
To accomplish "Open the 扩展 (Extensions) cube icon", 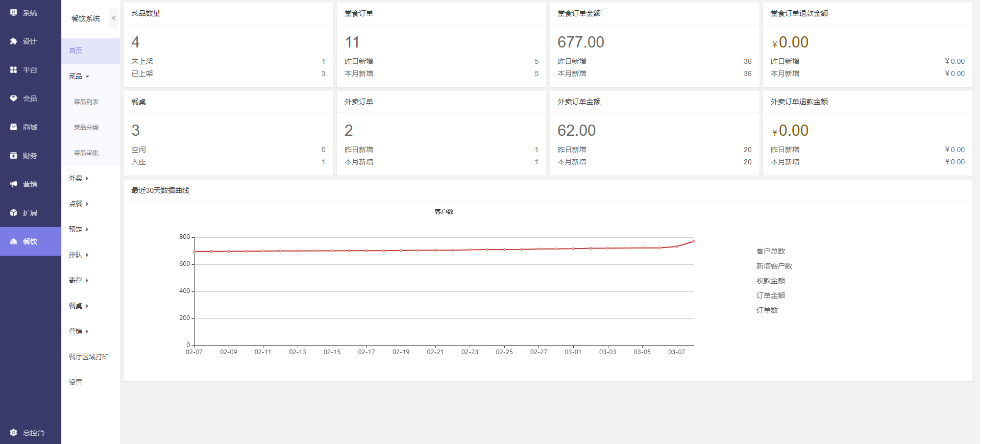I will 13,213.
